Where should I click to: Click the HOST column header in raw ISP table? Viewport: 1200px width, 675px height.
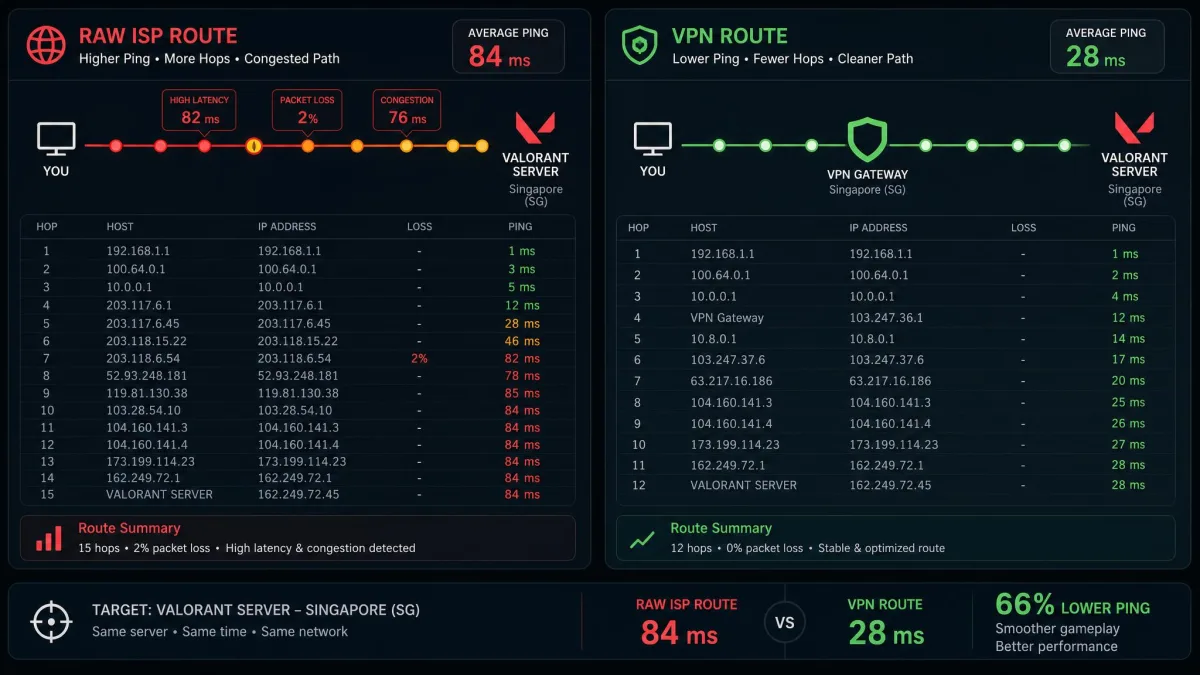coord(120,227)
